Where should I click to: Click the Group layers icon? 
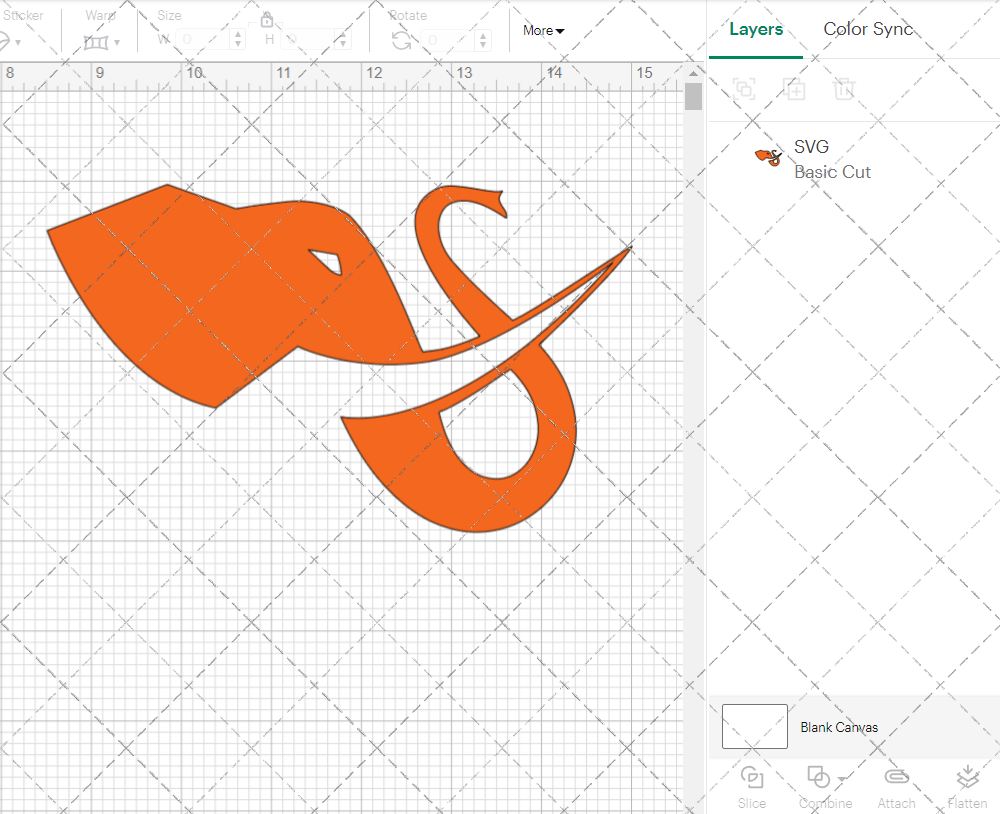[x=744, y=89]
